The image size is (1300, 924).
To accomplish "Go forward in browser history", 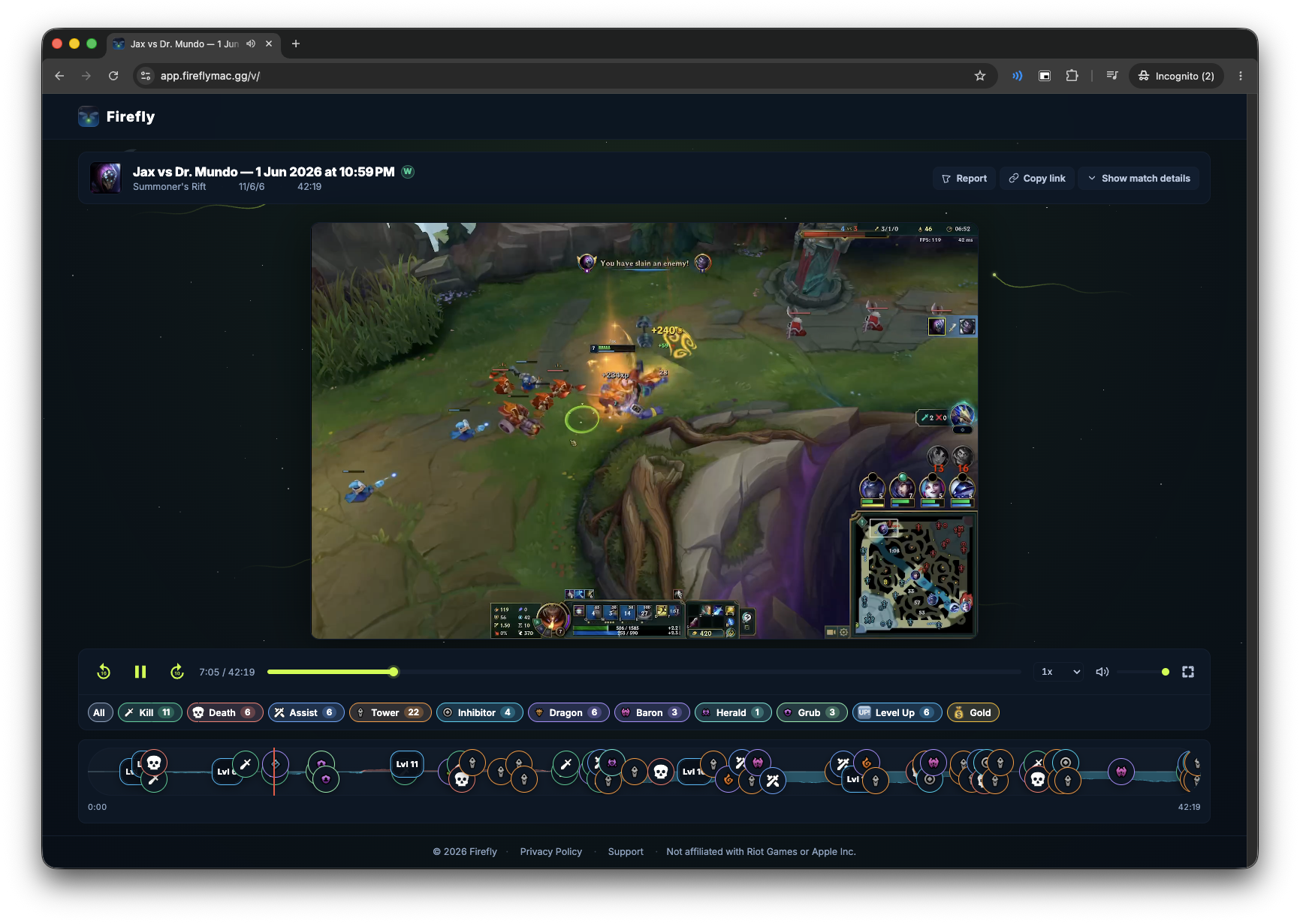I will tap(86, 76).
